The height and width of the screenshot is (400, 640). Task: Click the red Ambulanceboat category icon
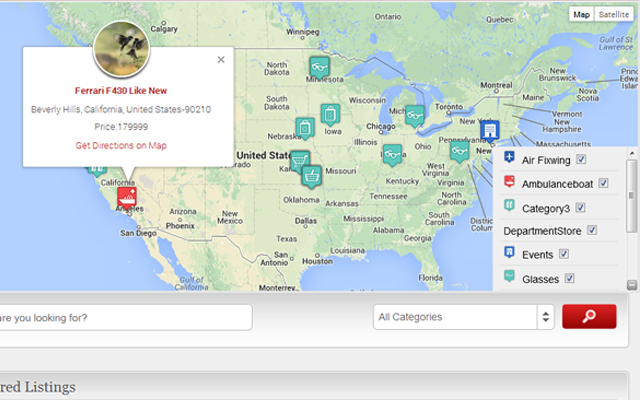coord(509,181)
